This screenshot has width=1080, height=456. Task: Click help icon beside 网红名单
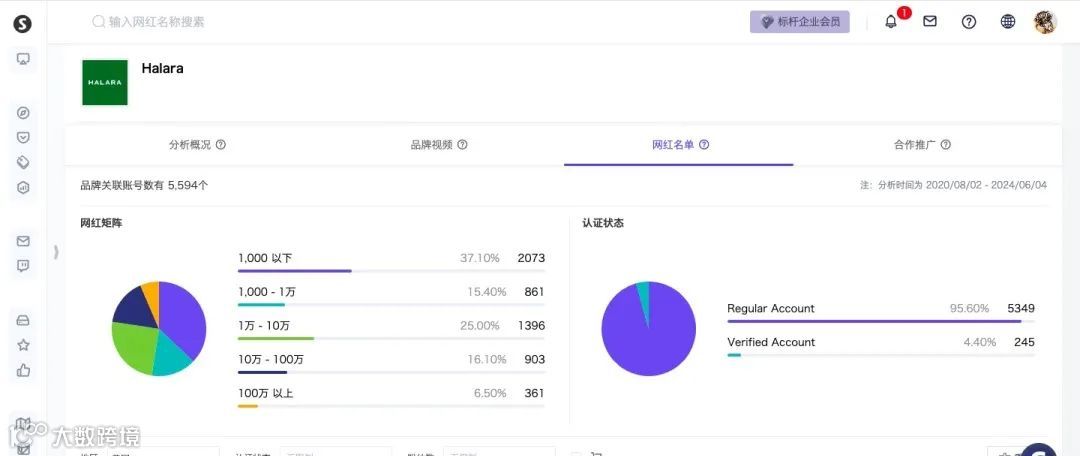tap(704, 145)
